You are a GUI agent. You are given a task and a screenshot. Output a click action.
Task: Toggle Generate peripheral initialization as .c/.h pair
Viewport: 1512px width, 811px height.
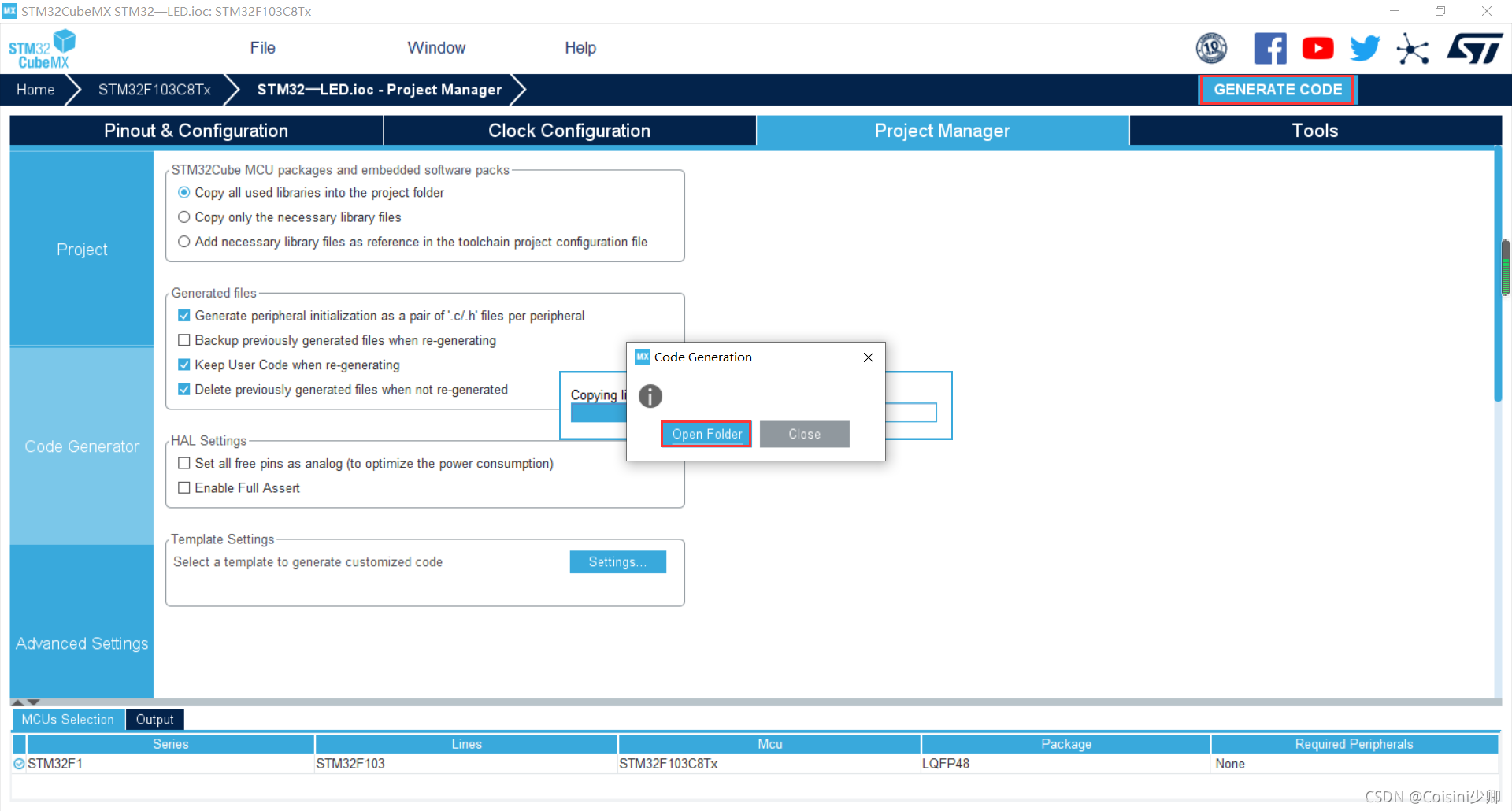coord(184,316)
